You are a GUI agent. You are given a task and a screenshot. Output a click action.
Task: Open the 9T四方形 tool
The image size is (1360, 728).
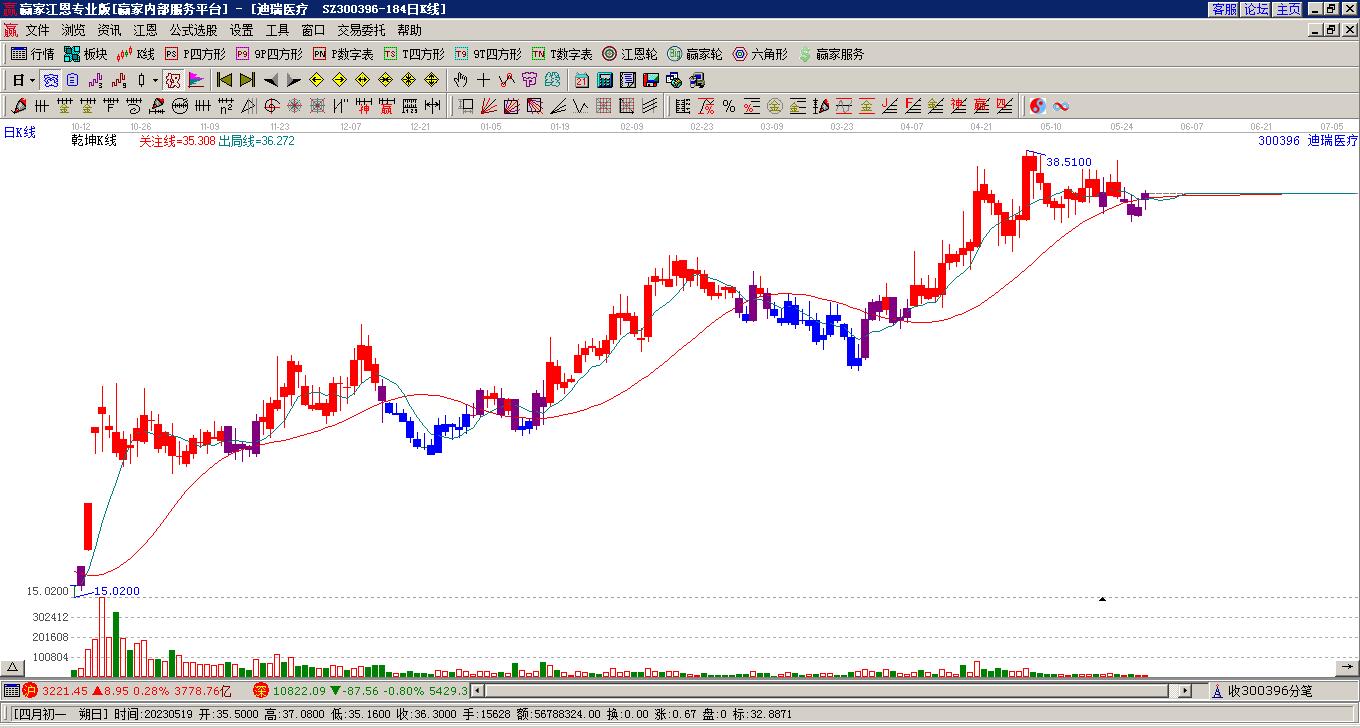coord(488,54)
